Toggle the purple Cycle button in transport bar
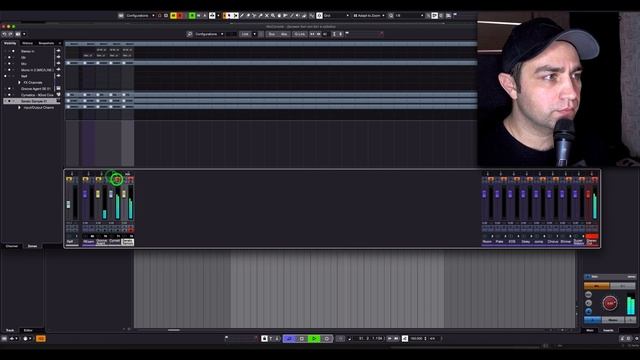Screen dimensions: 640x360 coord(289,338)
